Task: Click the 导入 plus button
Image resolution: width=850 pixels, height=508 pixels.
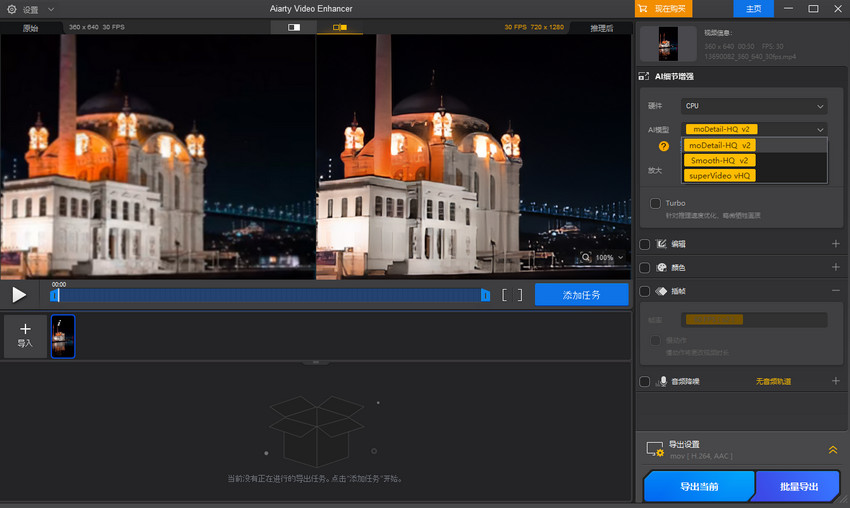Action: [25, 336]
